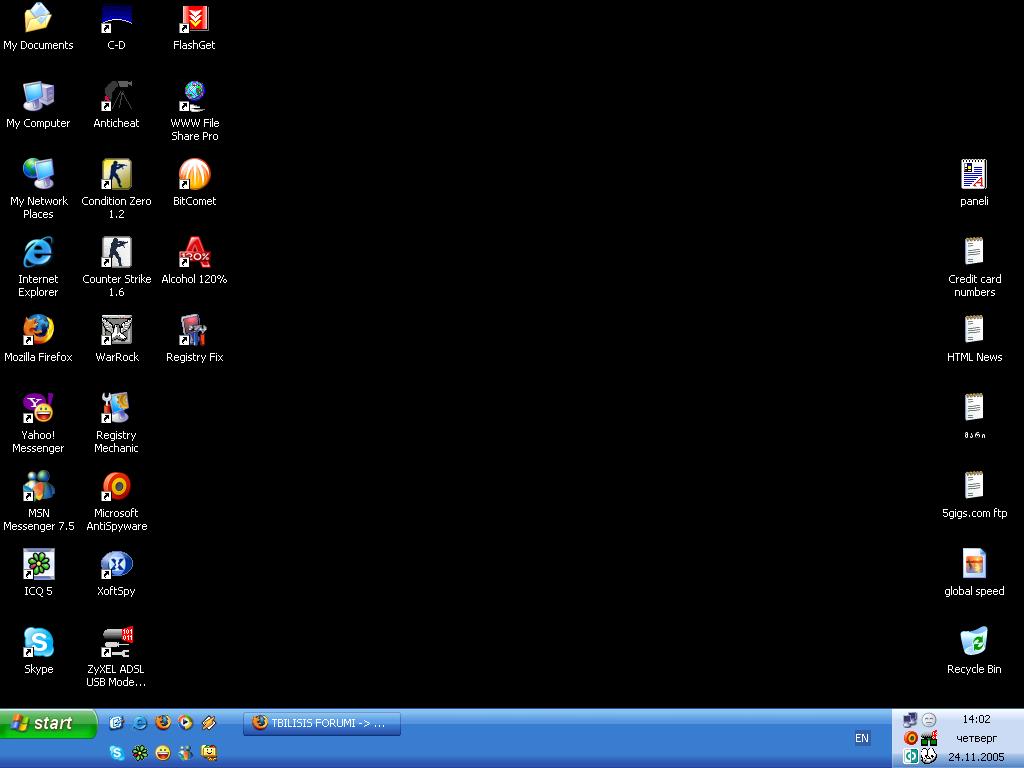Select the text file with the Georgian-script name

tap(974, 416)
